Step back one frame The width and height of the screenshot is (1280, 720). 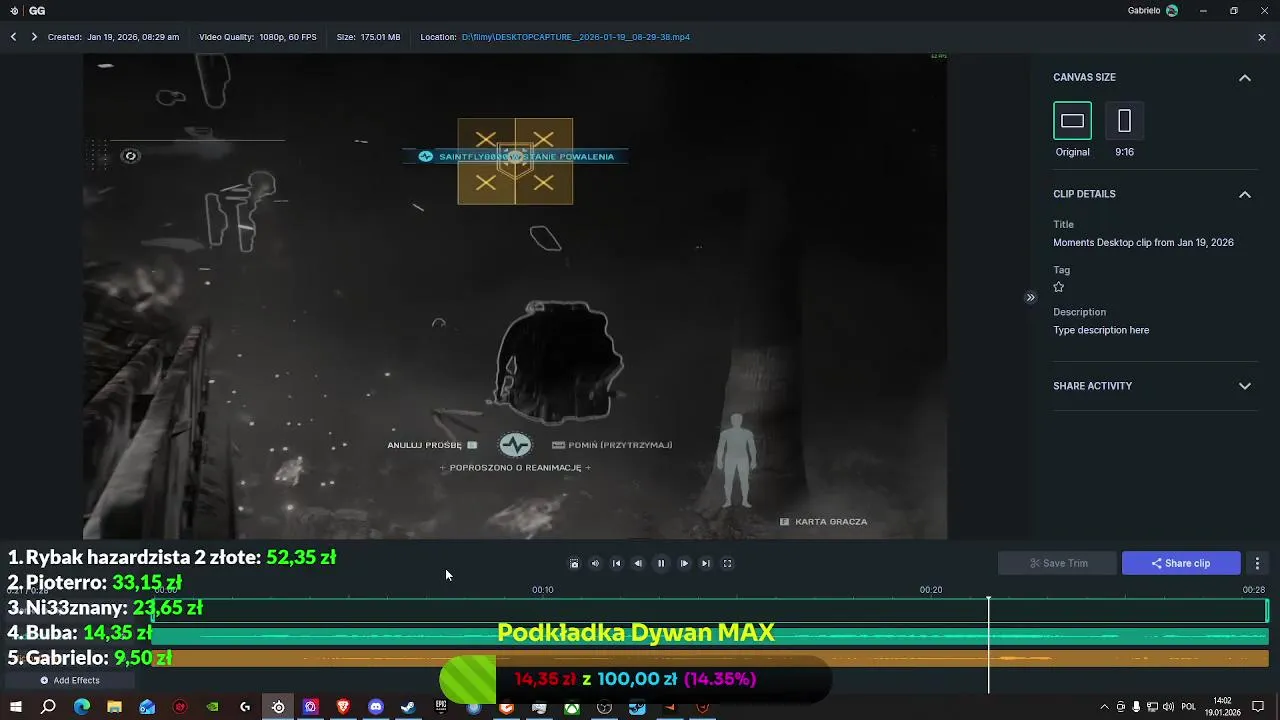coord(638,563)
